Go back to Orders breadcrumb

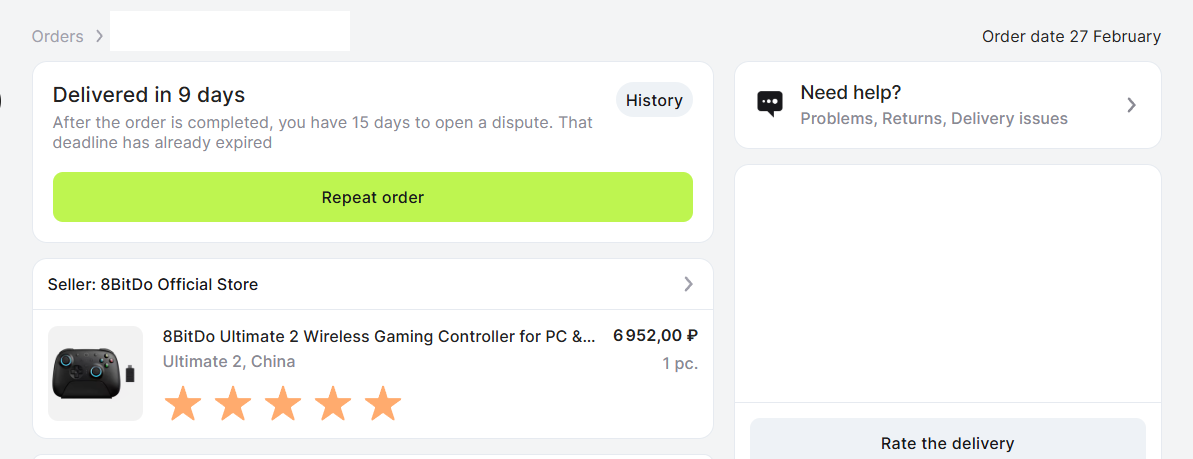[57, 36]
